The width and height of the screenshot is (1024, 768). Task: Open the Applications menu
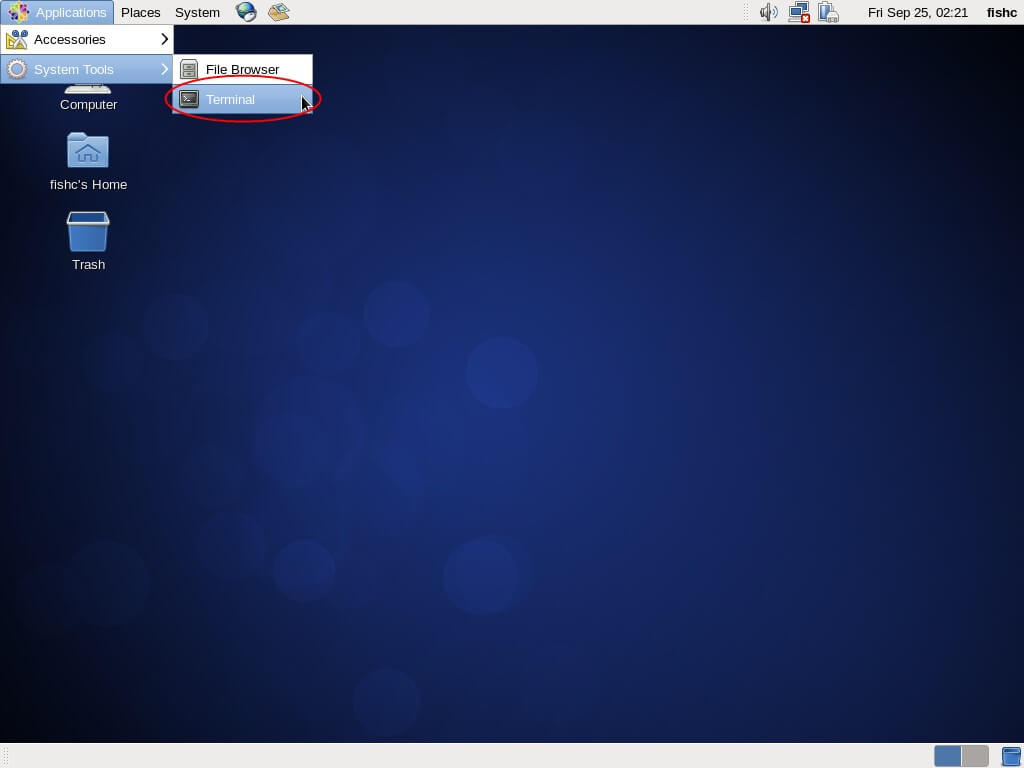[x=58, y=12]
